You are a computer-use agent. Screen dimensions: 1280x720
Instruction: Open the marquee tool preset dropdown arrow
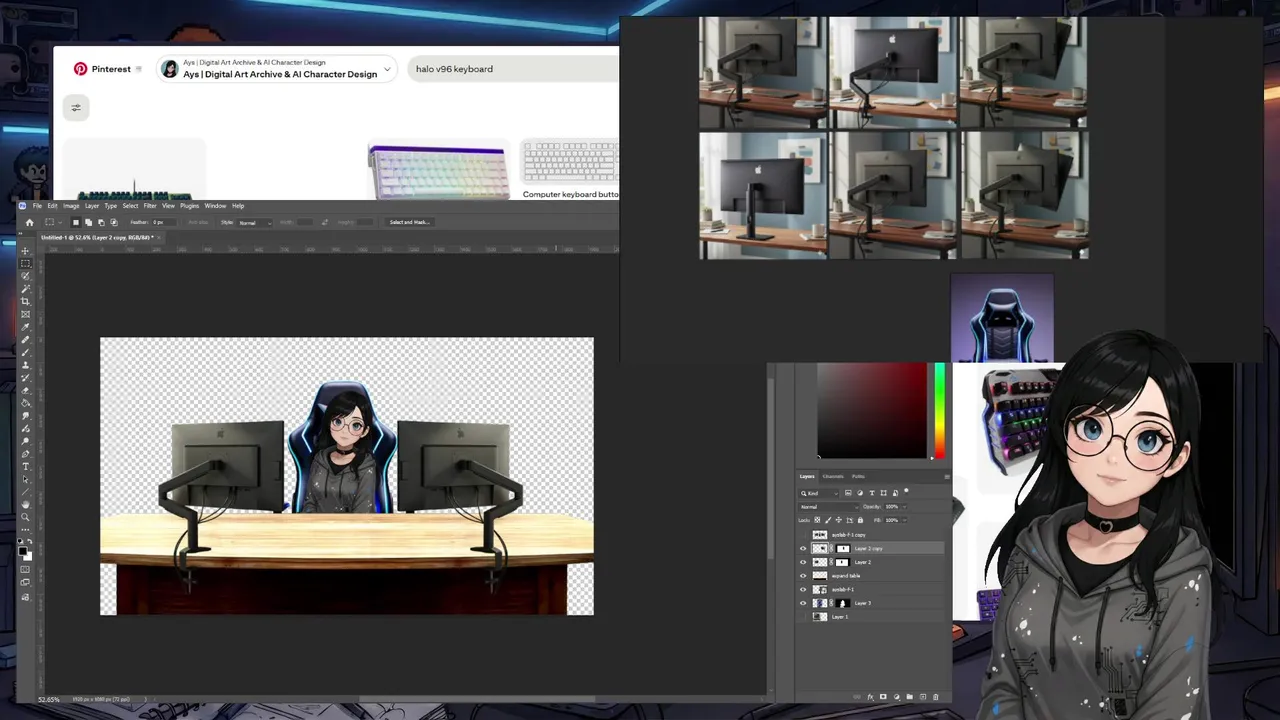[x=60, y=222]
